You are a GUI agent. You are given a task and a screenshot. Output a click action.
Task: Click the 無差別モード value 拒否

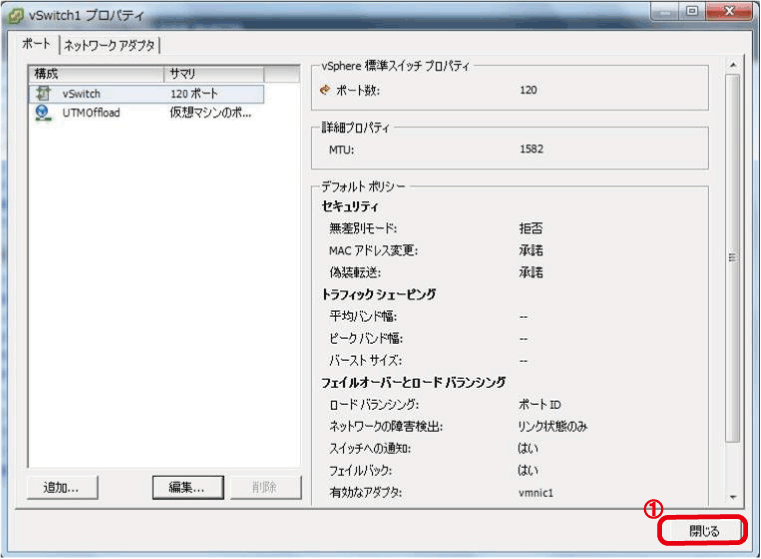click(x=531, y=228)
